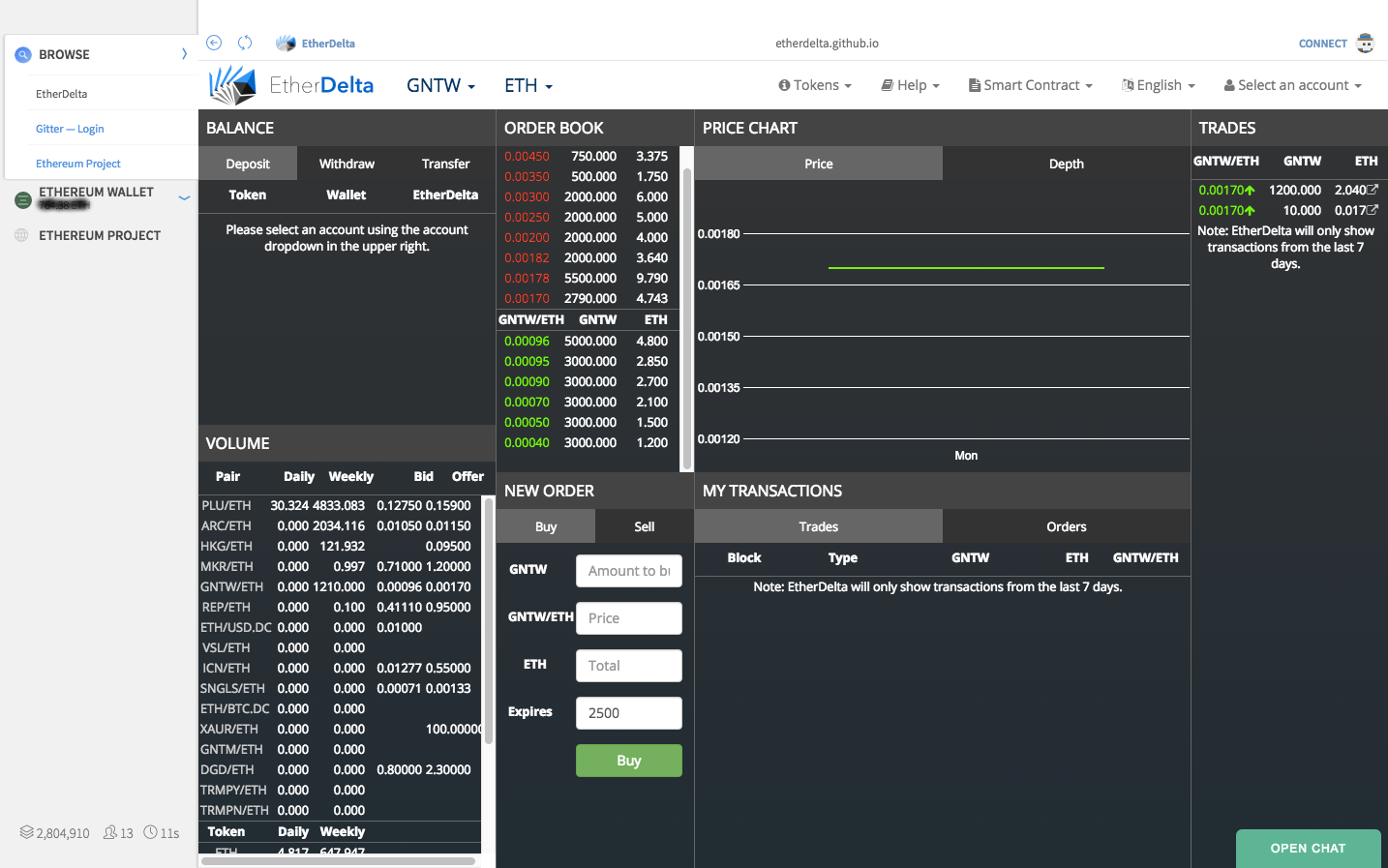The height and width of the screenshot is (868, 1388).
Task: Click the Volume panel horizontal scrollbar
Action: point(339,860)
